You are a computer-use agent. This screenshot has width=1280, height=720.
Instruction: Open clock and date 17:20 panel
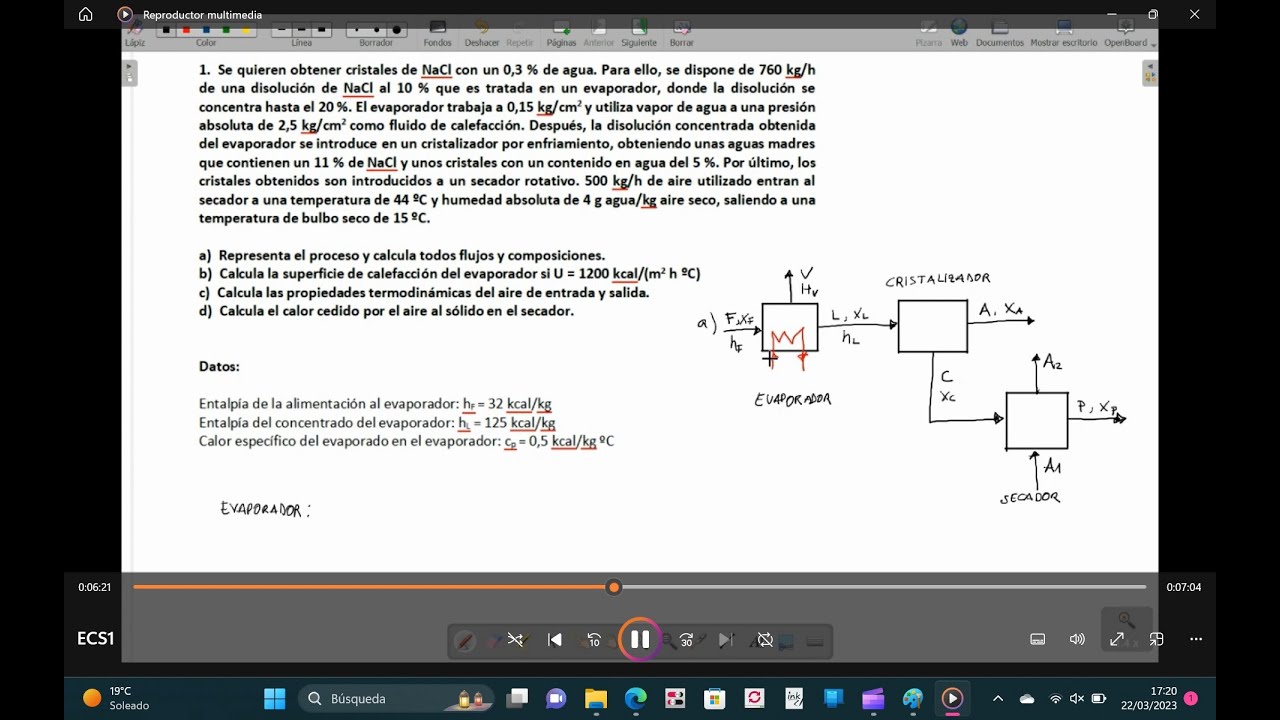[1149, 698]
